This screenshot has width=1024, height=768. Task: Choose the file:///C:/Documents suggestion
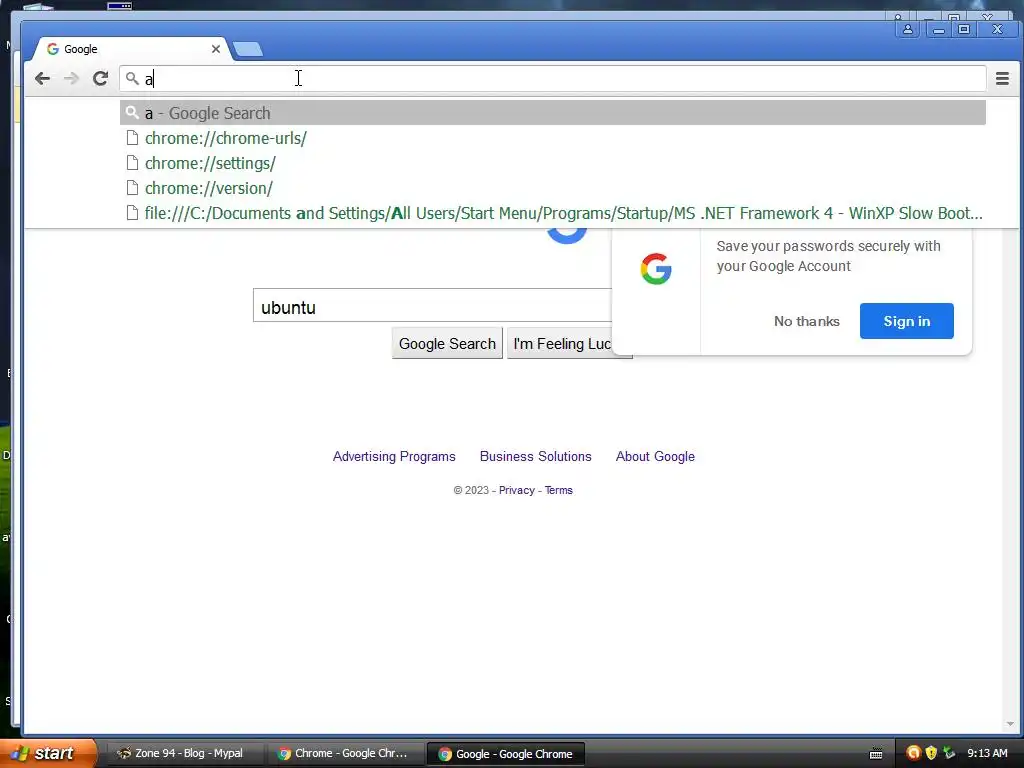pos(552,214)
